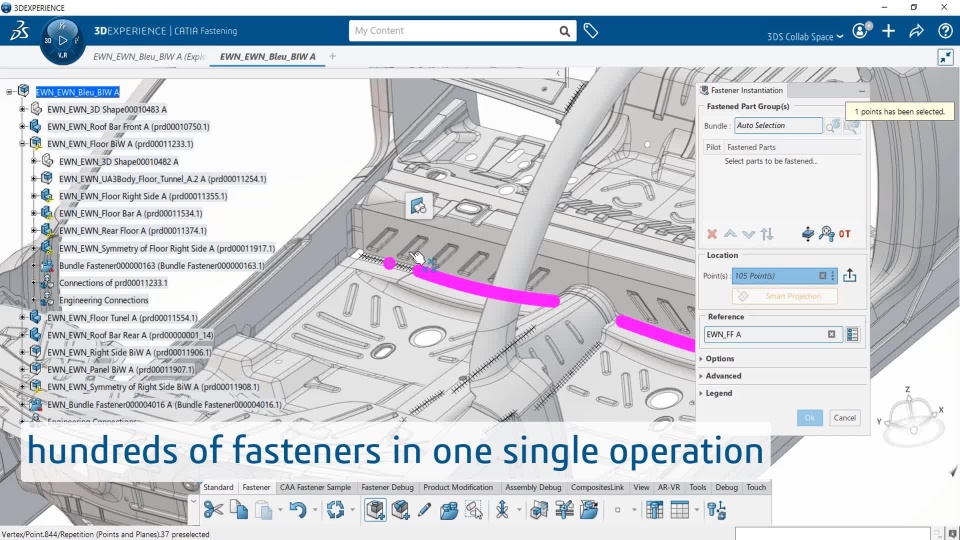Click the Ok button in Fastener Instantiation
This screenshot has height=540, width=960.
[x=810, y=418]
